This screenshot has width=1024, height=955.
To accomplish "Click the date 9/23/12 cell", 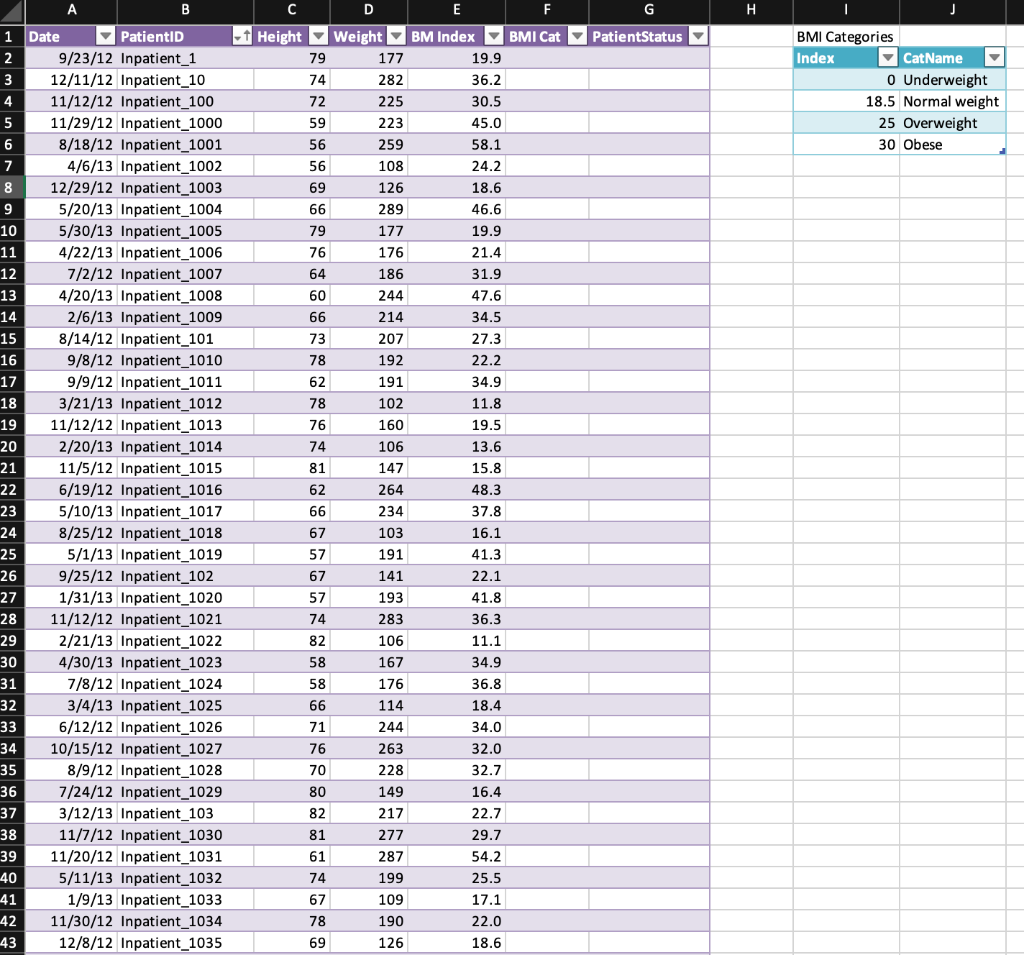I will [x=71, y=58].
